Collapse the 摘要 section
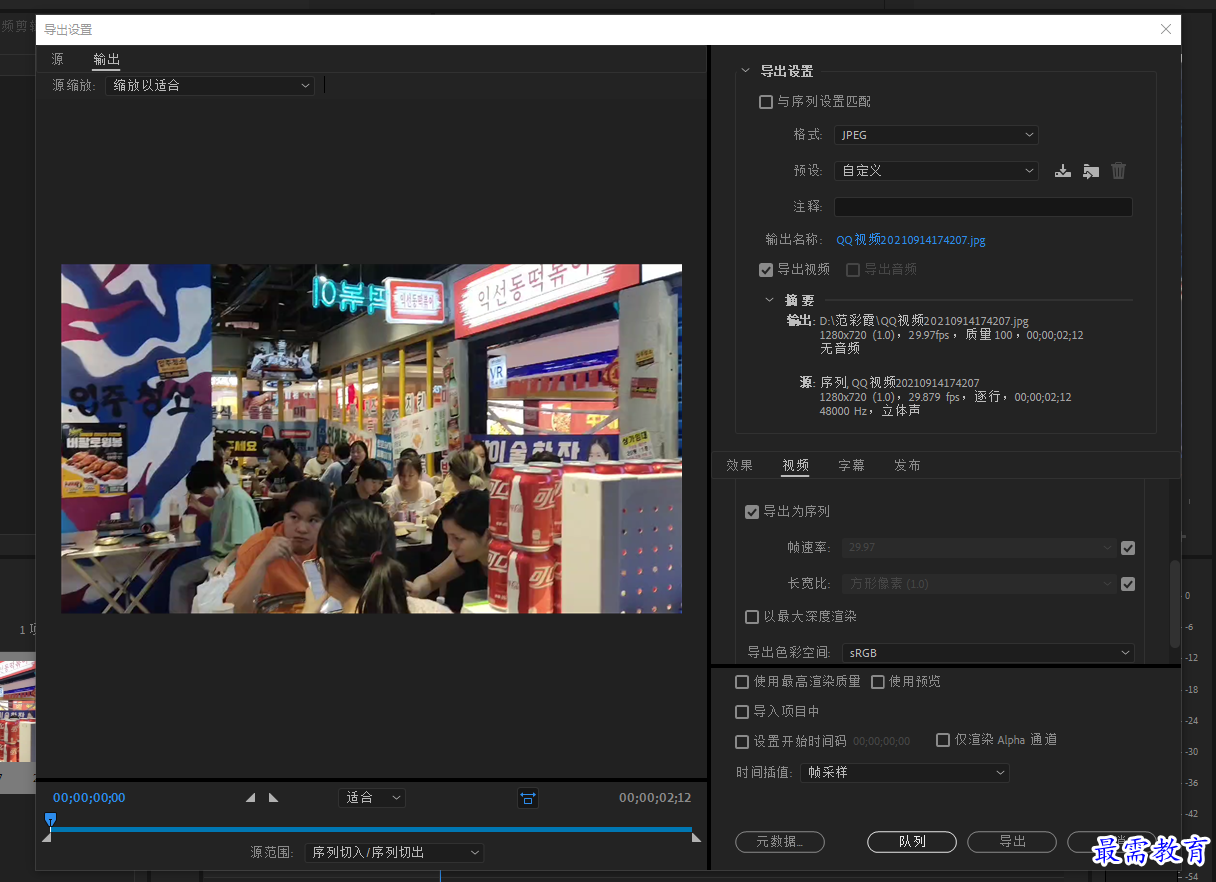1216x882 pixels. [769, 300]
